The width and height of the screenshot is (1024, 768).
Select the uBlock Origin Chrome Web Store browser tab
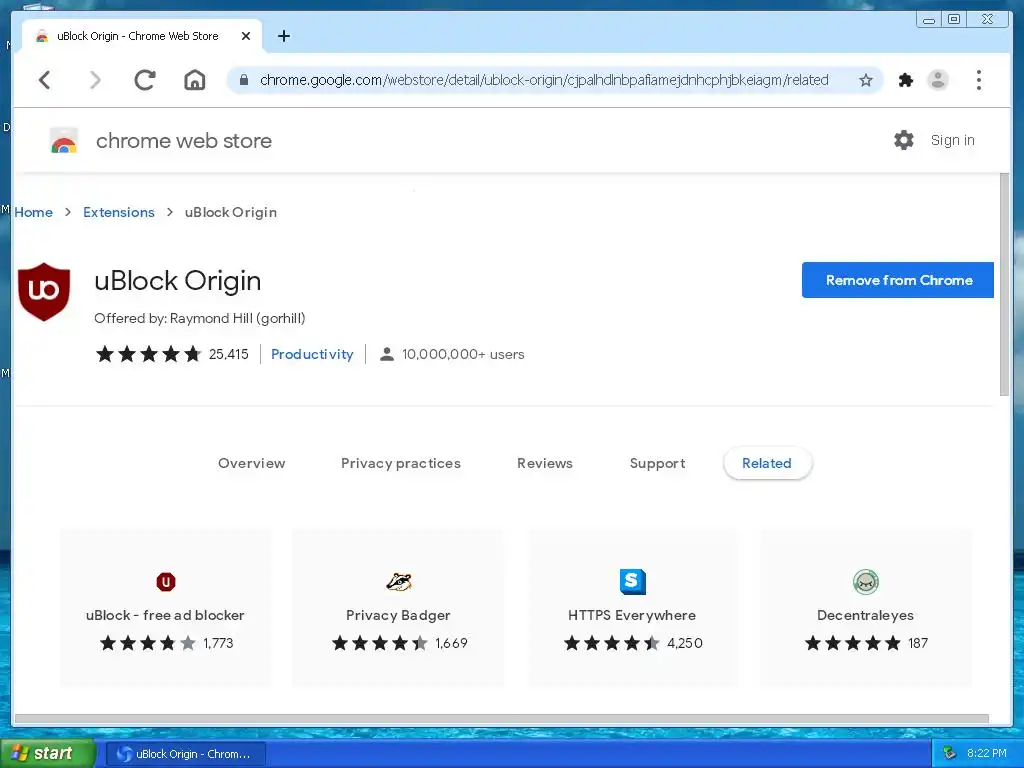(142, 36)
